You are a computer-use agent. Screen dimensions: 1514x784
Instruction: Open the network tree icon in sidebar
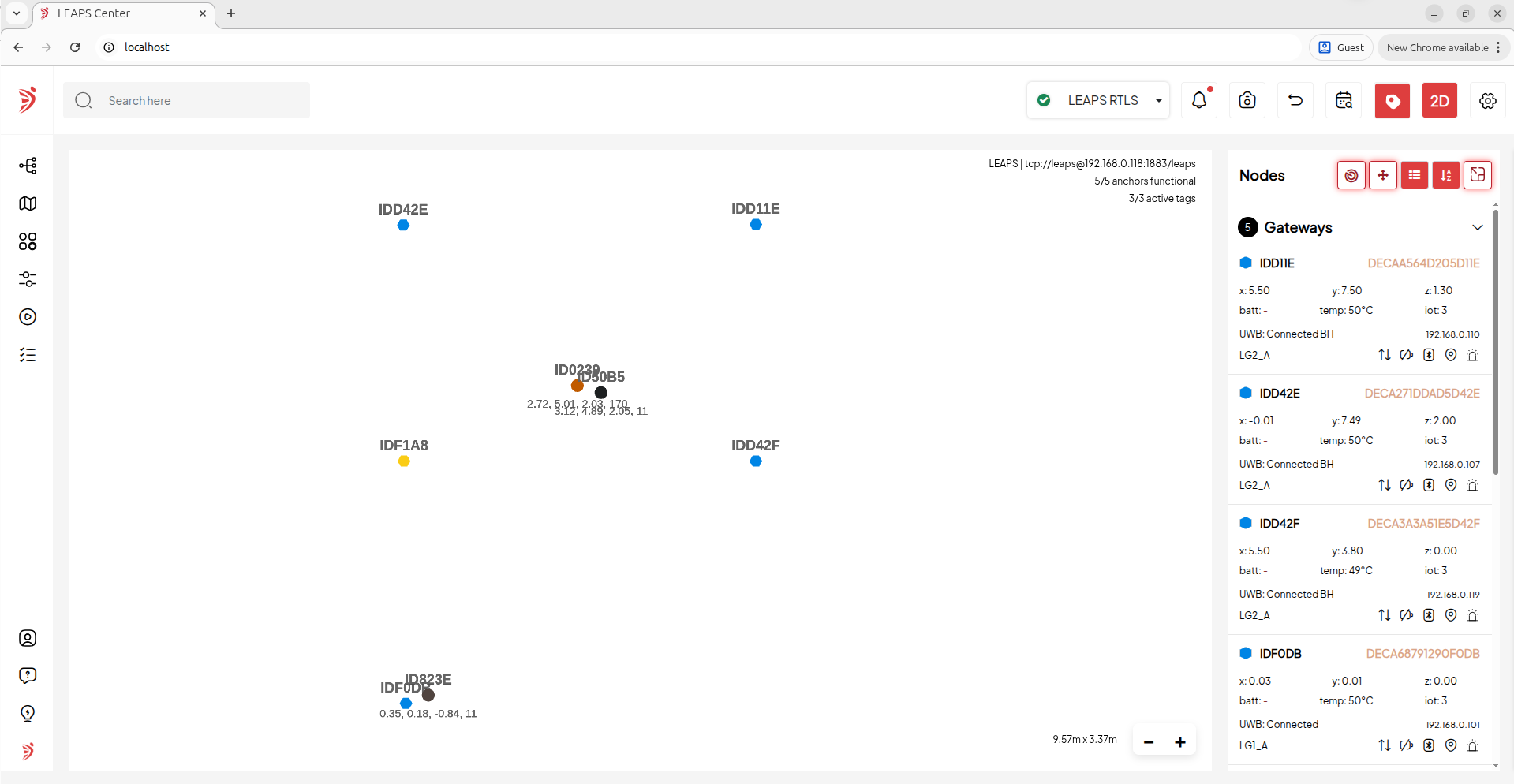(28, 166)
